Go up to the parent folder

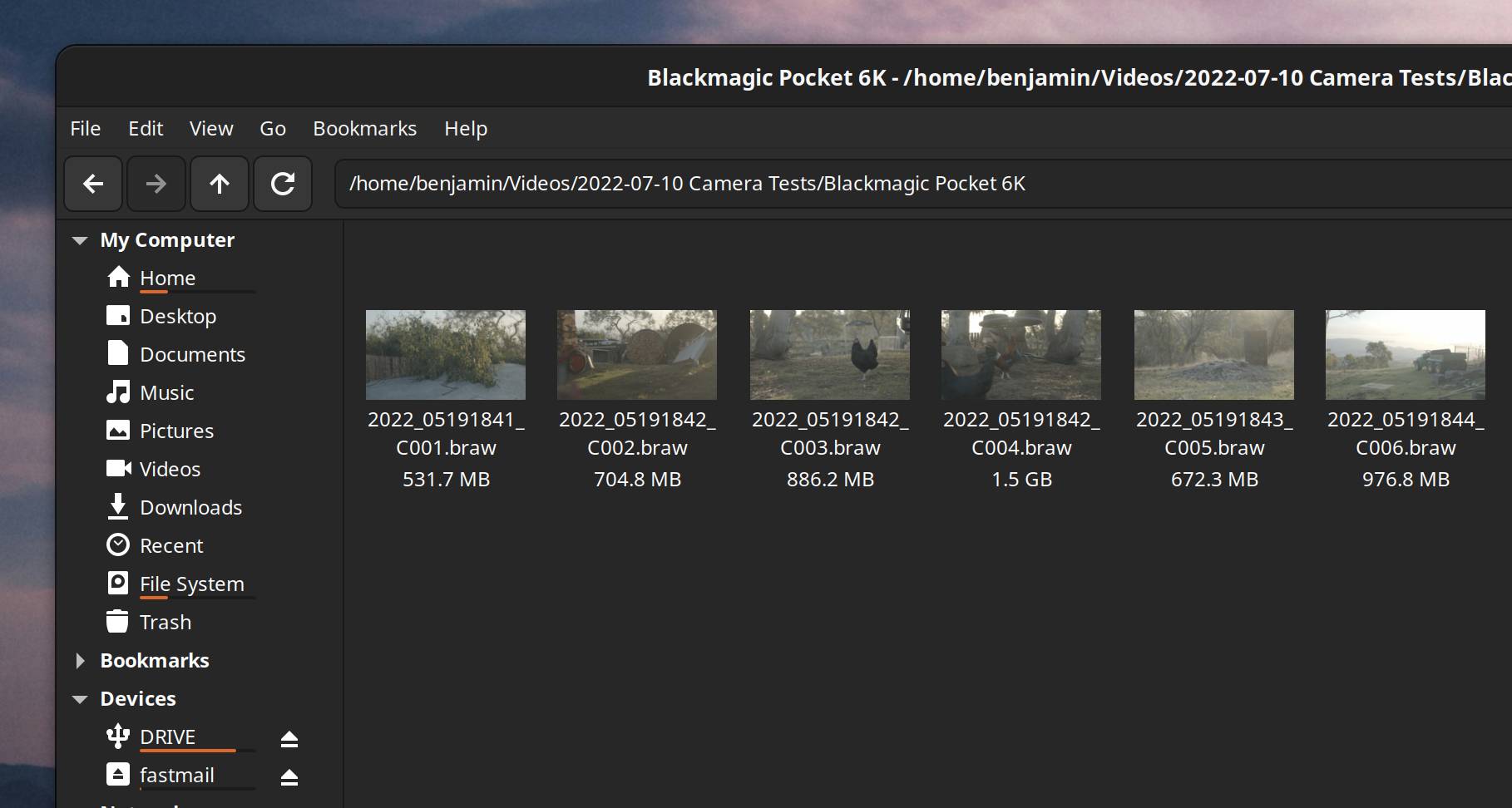[220, 184]
